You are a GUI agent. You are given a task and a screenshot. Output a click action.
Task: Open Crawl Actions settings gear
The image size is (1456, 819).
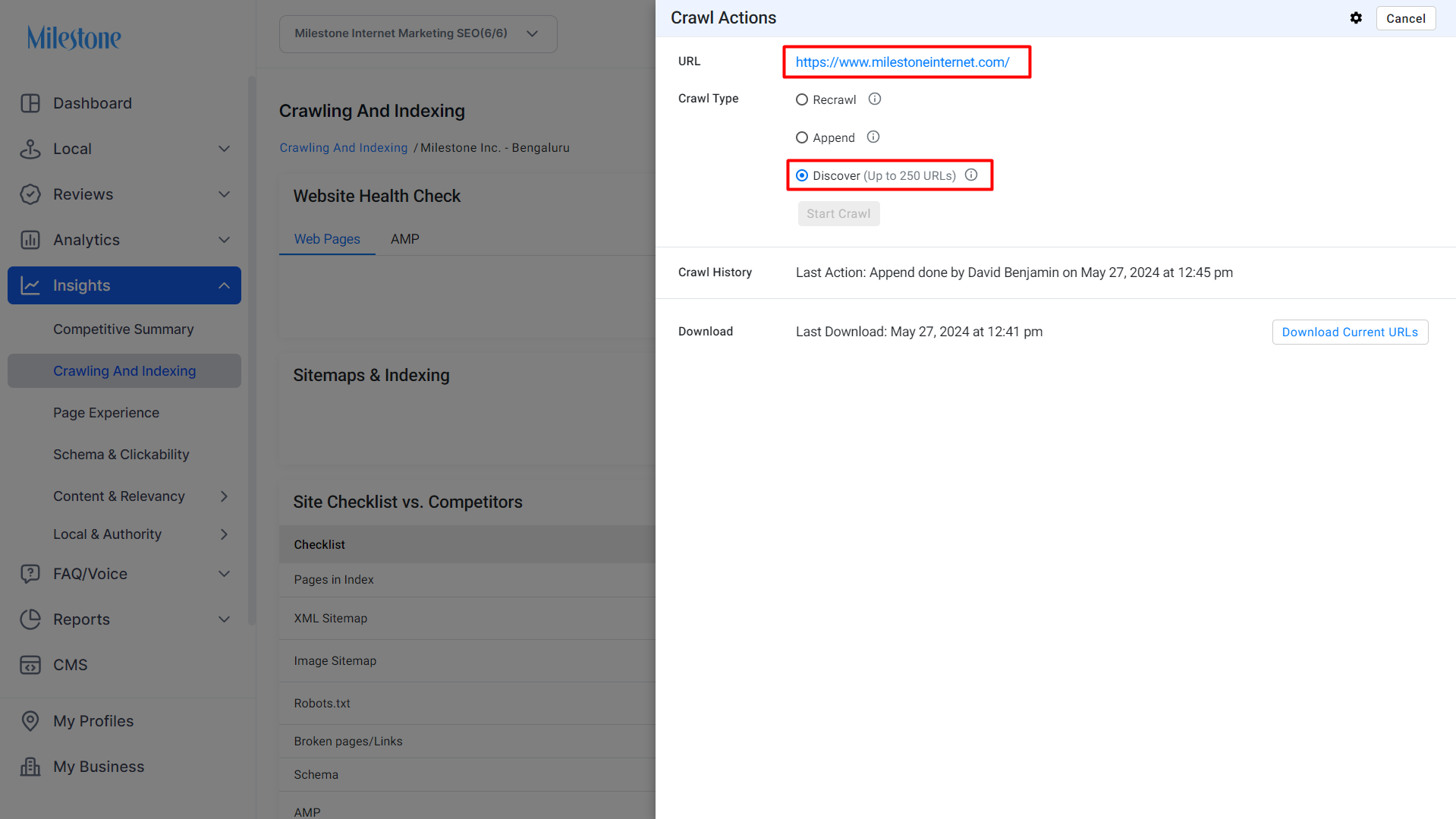1356,18
